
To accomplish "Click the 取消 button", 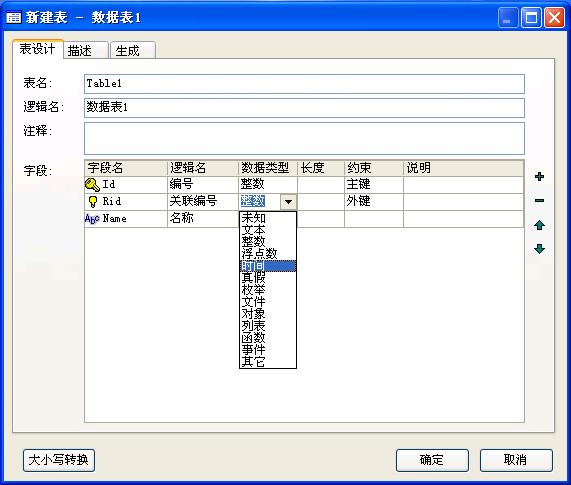I will point(516,460).
